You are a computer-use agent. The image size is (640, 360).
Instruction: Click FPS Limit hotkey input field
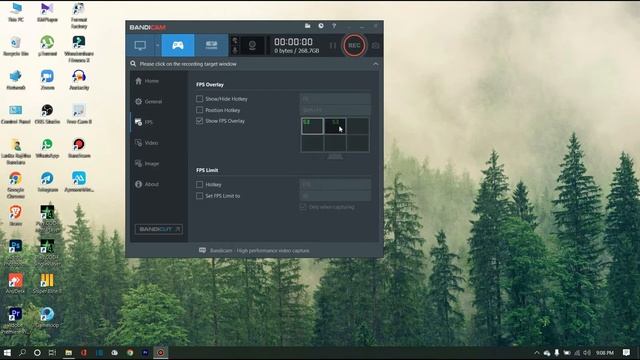tap(335, 184)
